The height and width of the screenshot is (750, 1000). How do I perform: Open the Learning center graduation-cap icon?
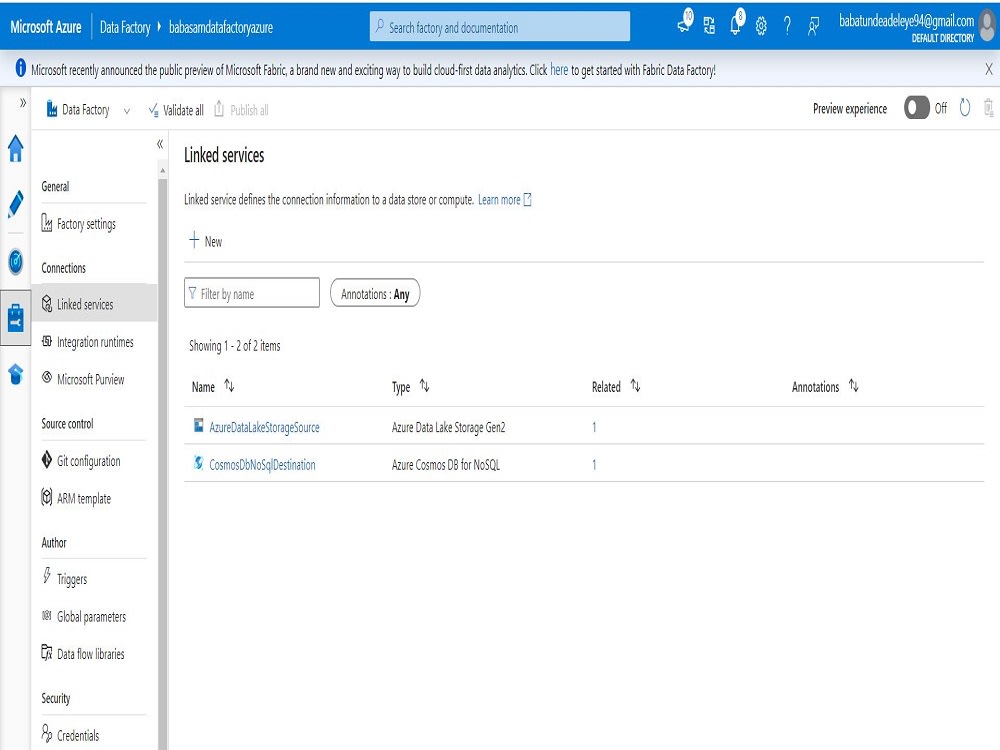(x=15, y=374)
